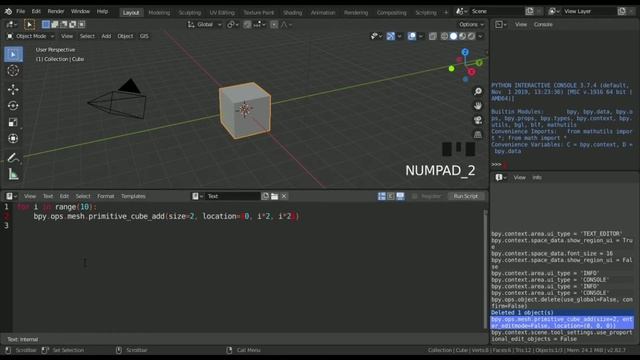This screenshot has height=360, width=640.
Task: Click the viewport zoom magnifier icon
Action: [x=478, y=91]
